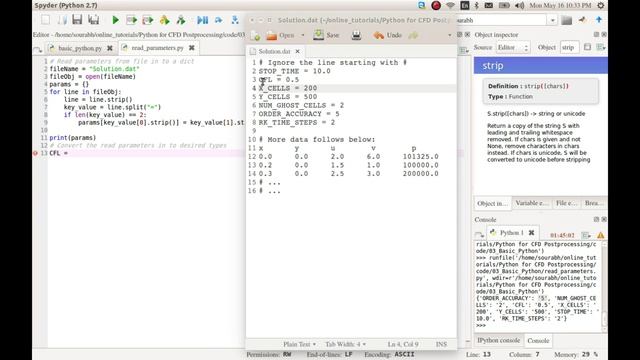Create a new file in Spyder toolbar
Viewport: 640px width, 360px height.
pyautogui.click(x=46, y=20)
